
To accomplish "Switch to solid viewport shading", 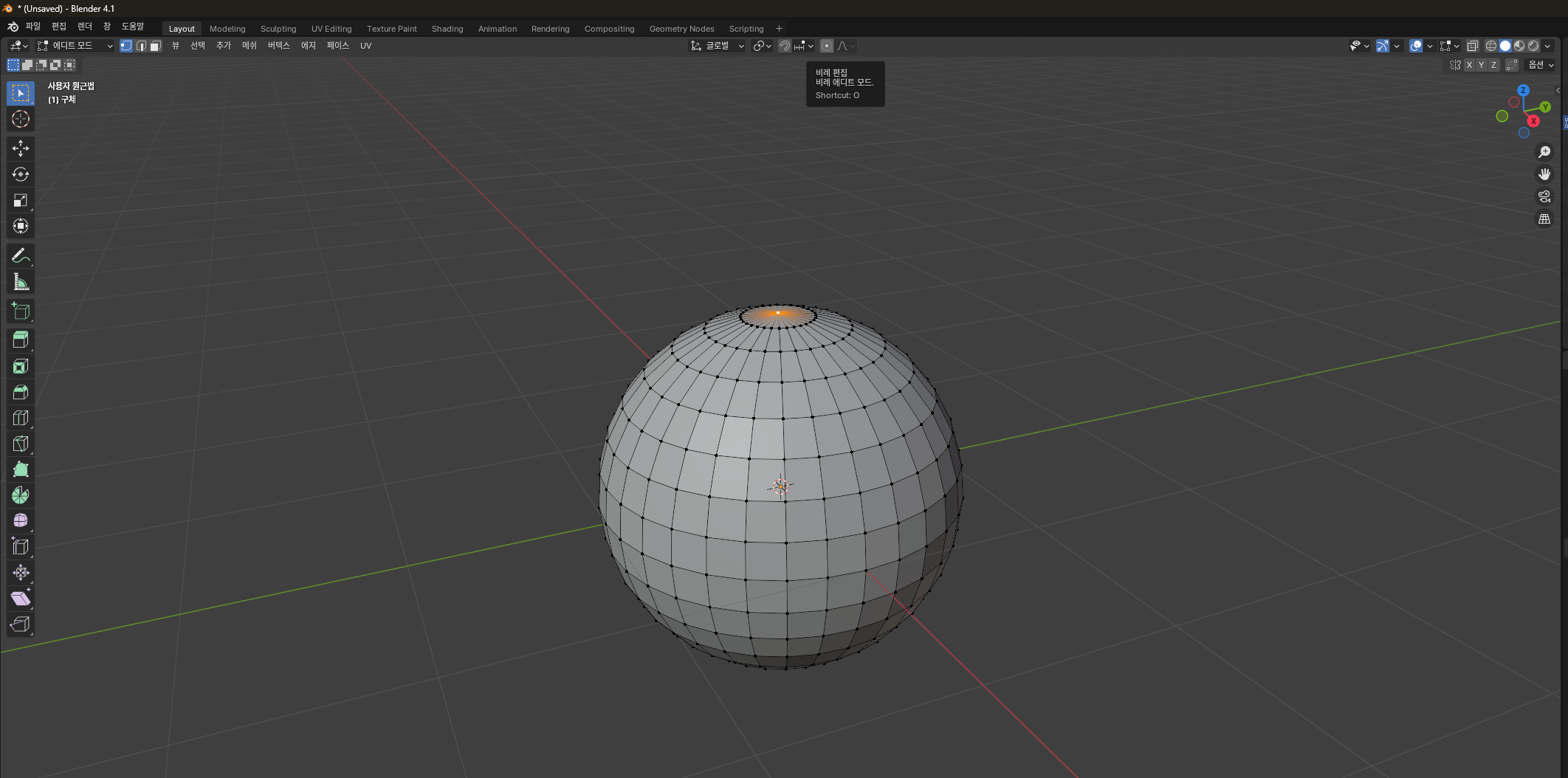I will (x=1505, y=46).
